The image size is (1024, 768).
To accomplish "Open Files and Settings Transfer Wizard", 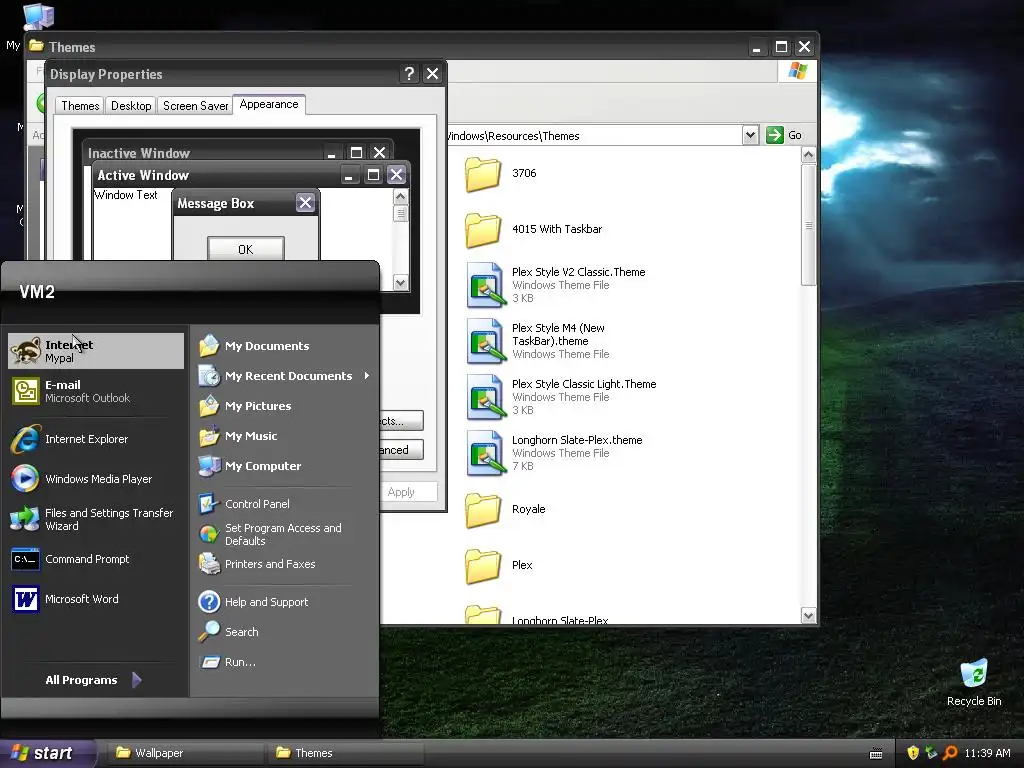I will tap(96, 519).
